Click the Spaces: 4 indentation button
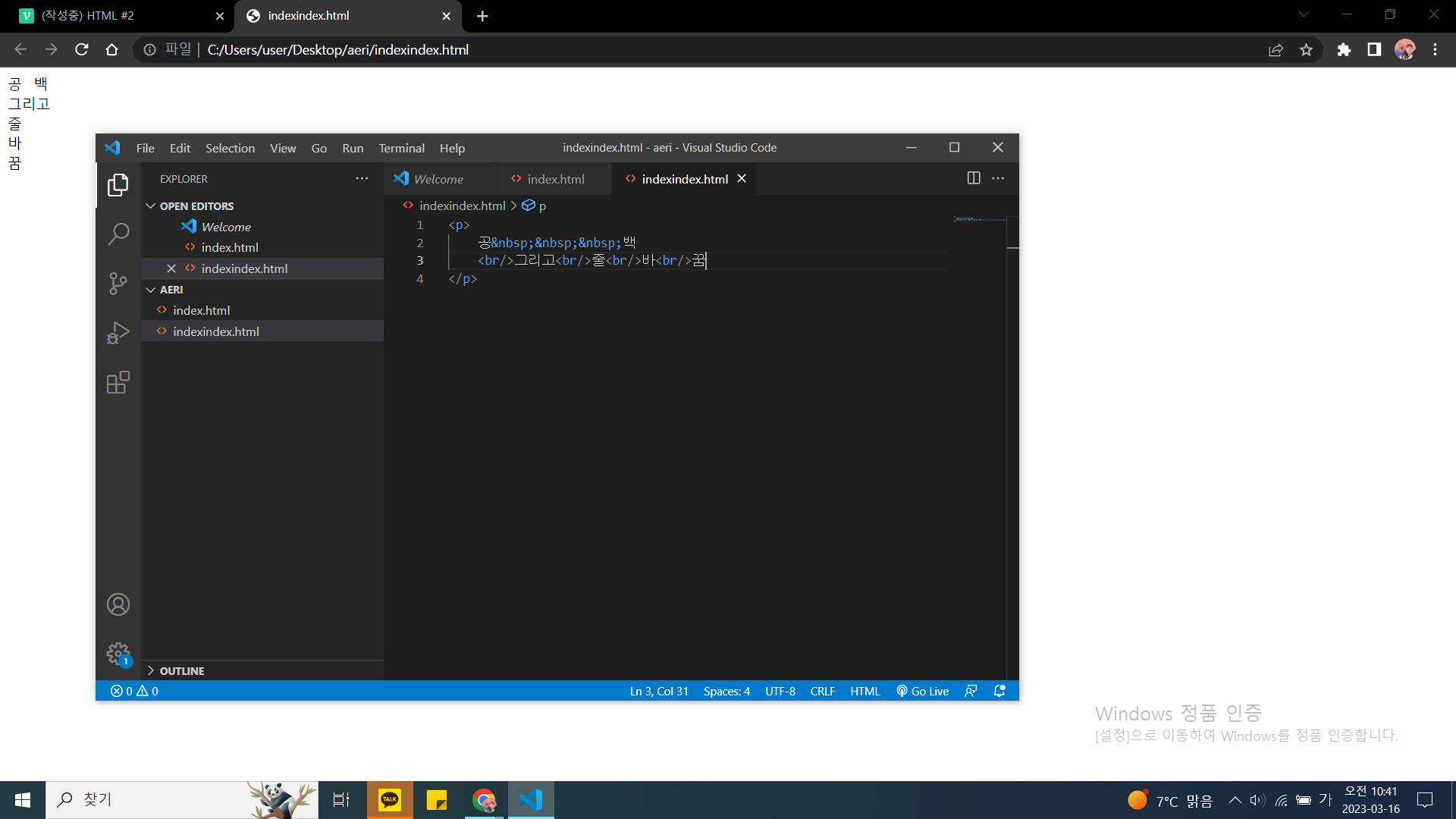 pyautogui.click(x=726, y=691)
